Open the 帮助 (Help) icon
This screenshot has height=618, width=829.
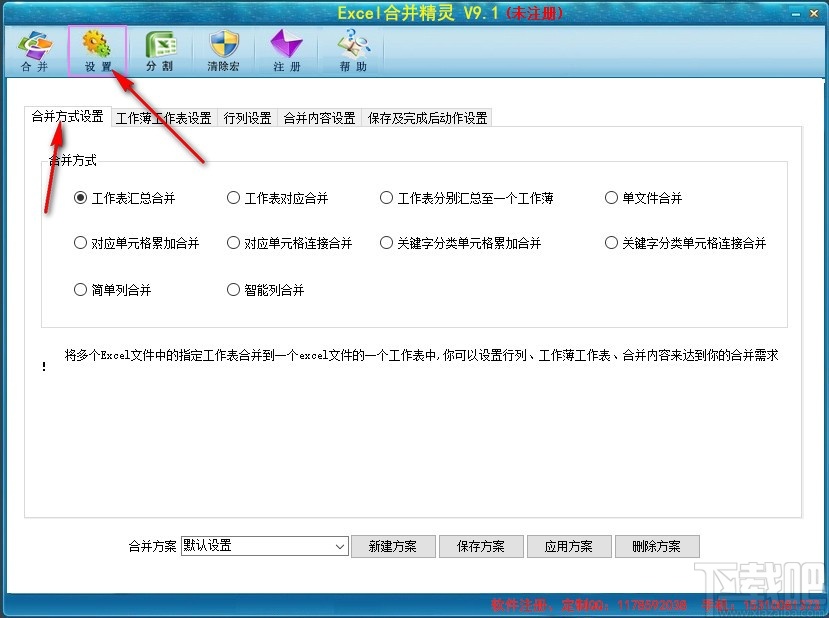pos(353,51)
